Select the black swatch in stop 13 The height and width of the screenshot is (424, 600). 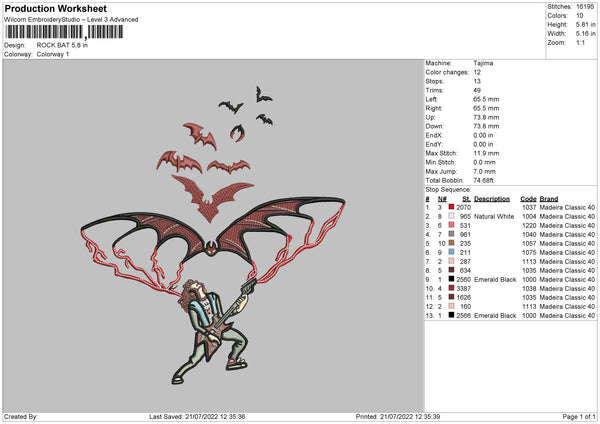pyautogui.click(x=452, y=315)
